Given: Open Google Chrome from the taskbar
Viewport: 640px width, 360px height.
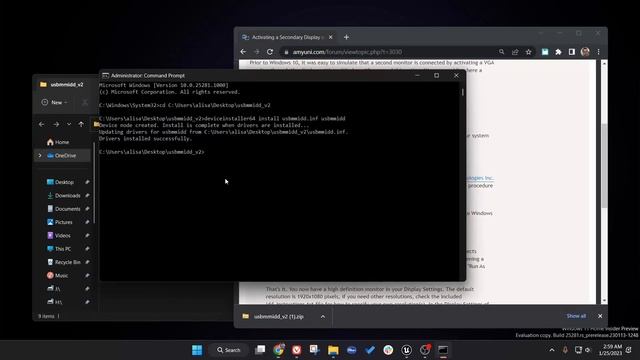Looking at the screenshot, I should [x=279, y=350].
